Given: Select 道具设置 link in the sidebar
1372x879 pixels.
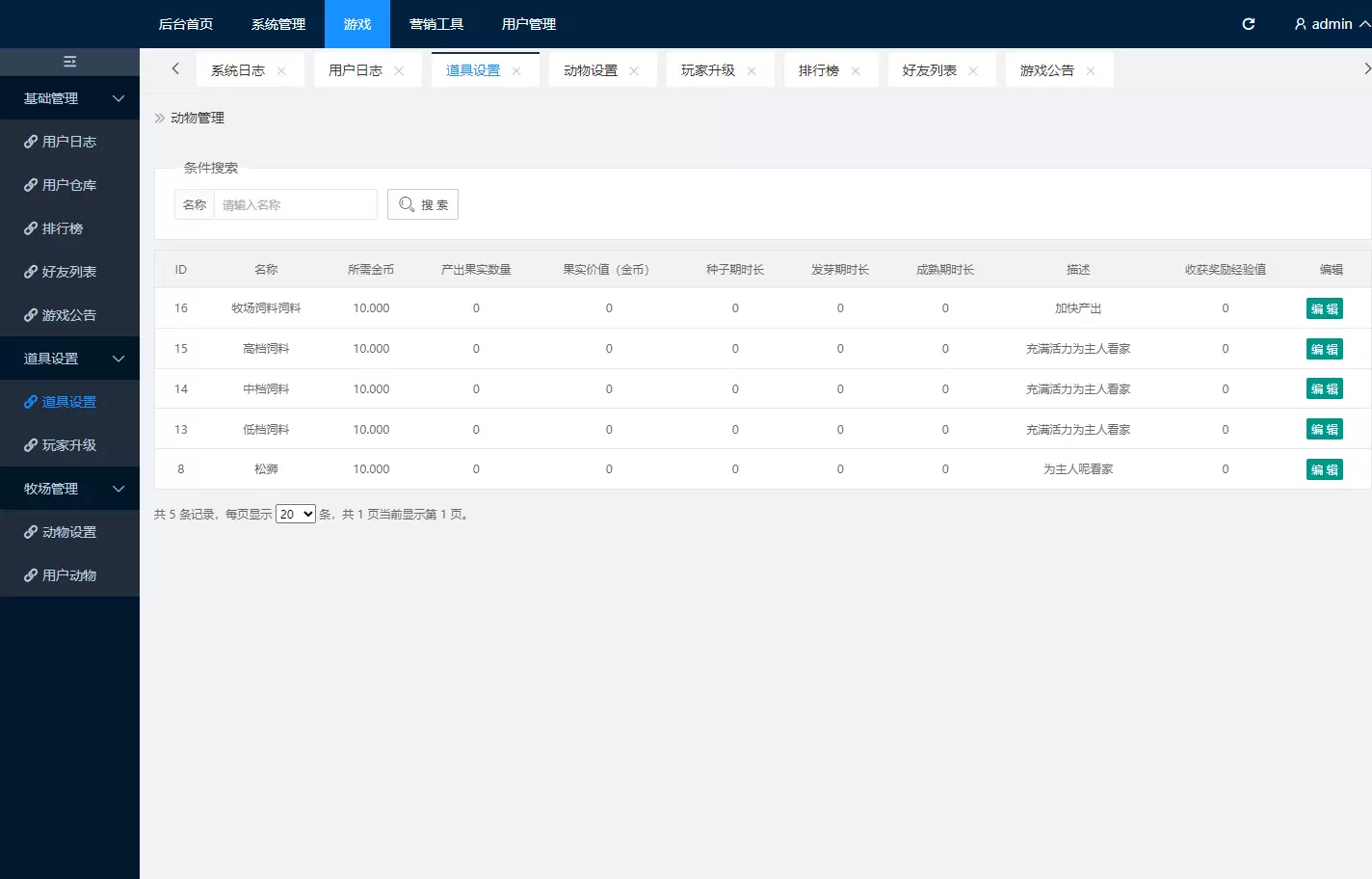Looking at the screenshot, I should pyautogui.click(x=69, y=402).
